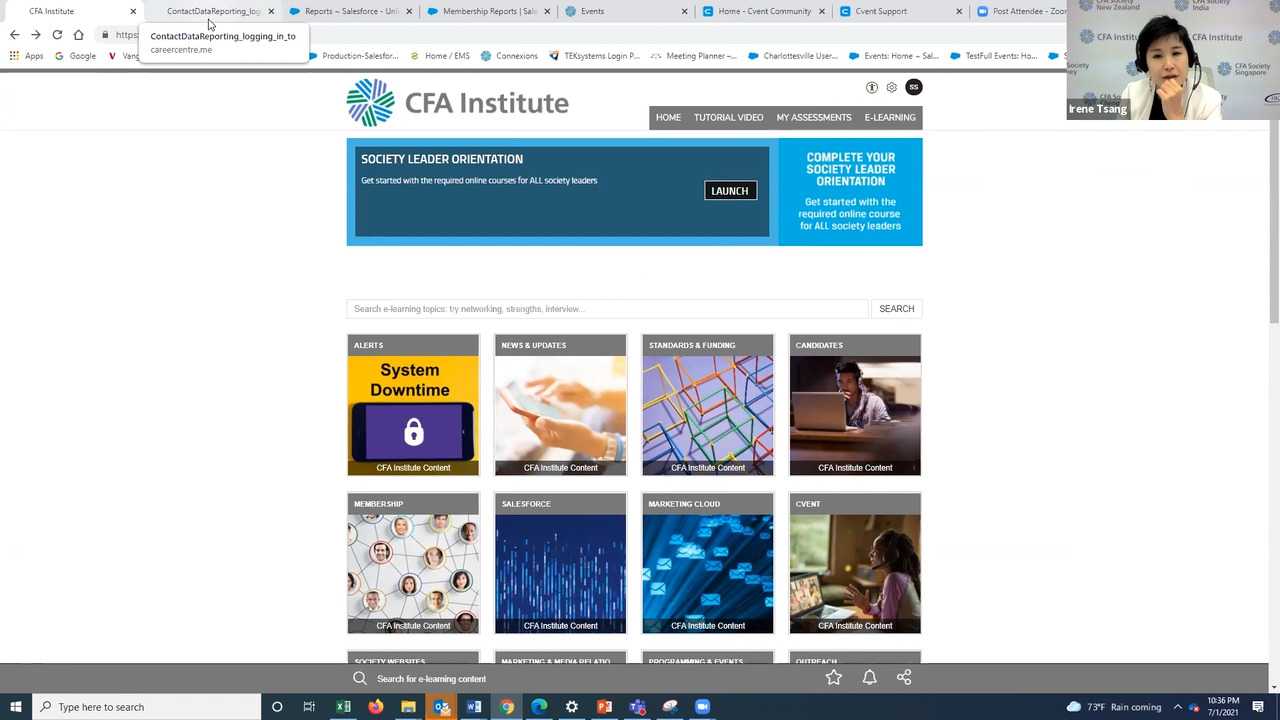The height and width of the screenshot is (720, 1280).
Task: Open the Meeting Planner bookmark
Action: 694,56
